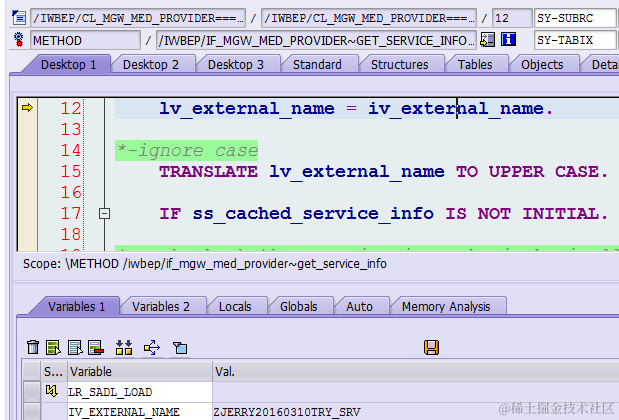Click the gear icon left of METHOD field
The height and width of the screenshot is (420, 619).
point(19,40)
